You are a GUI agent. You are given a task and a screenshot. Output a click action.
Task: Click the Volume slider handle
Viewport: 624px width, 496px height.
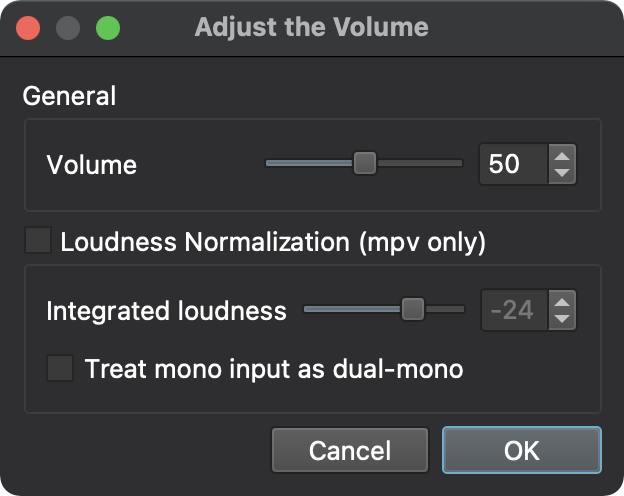[x=365, y=163]
